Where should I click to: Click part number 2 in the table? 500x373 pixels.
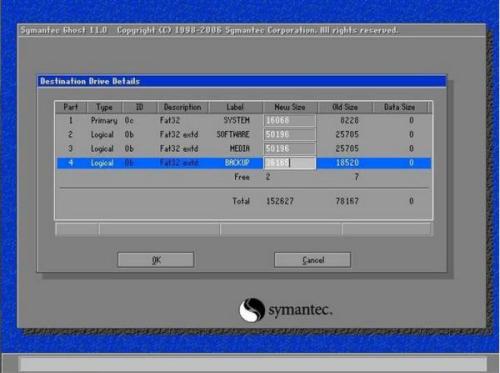70,134
